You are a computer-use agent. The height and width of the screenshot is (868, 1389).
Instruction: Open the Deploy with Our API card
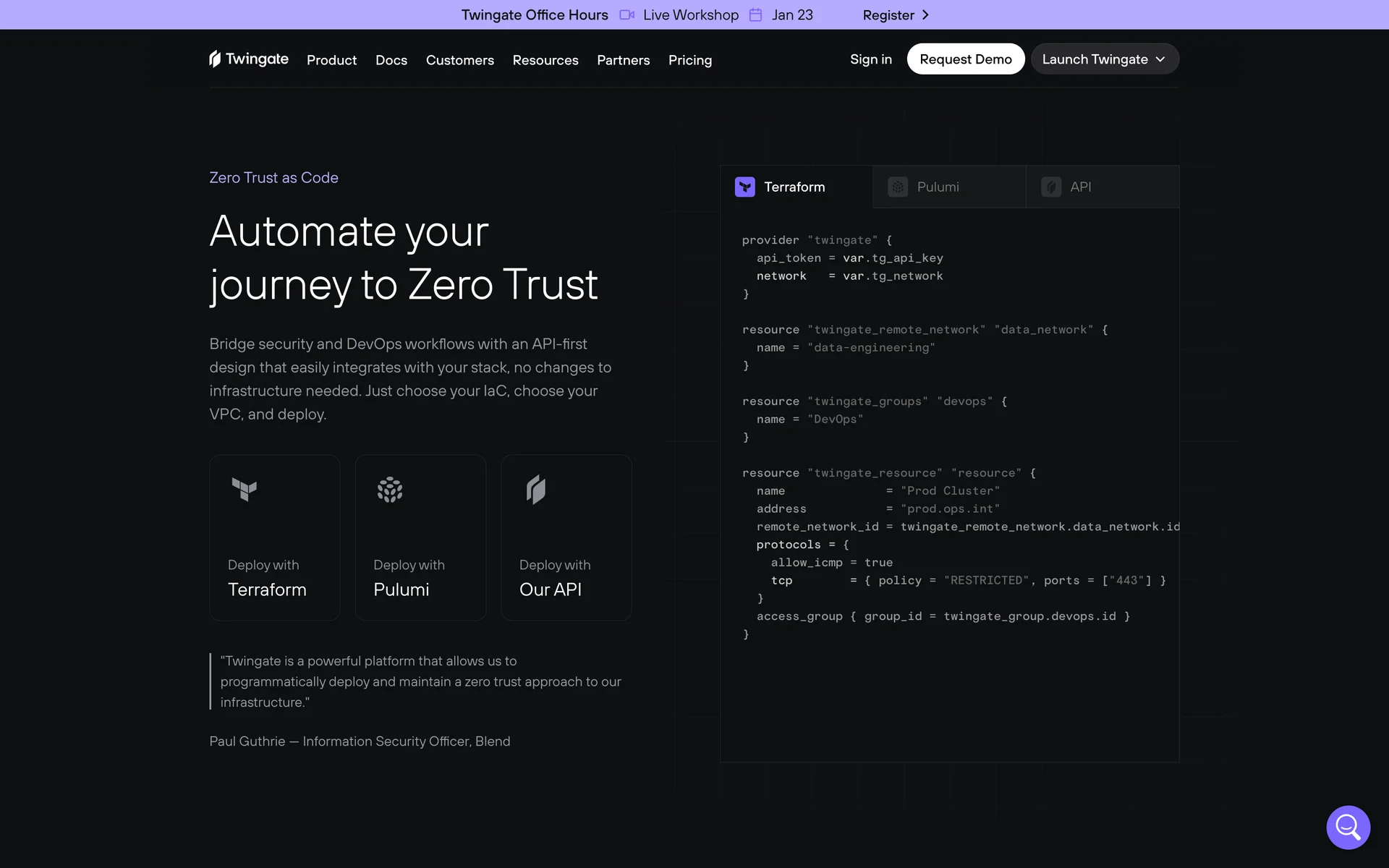pyautogui.click(x=566, y=537)
